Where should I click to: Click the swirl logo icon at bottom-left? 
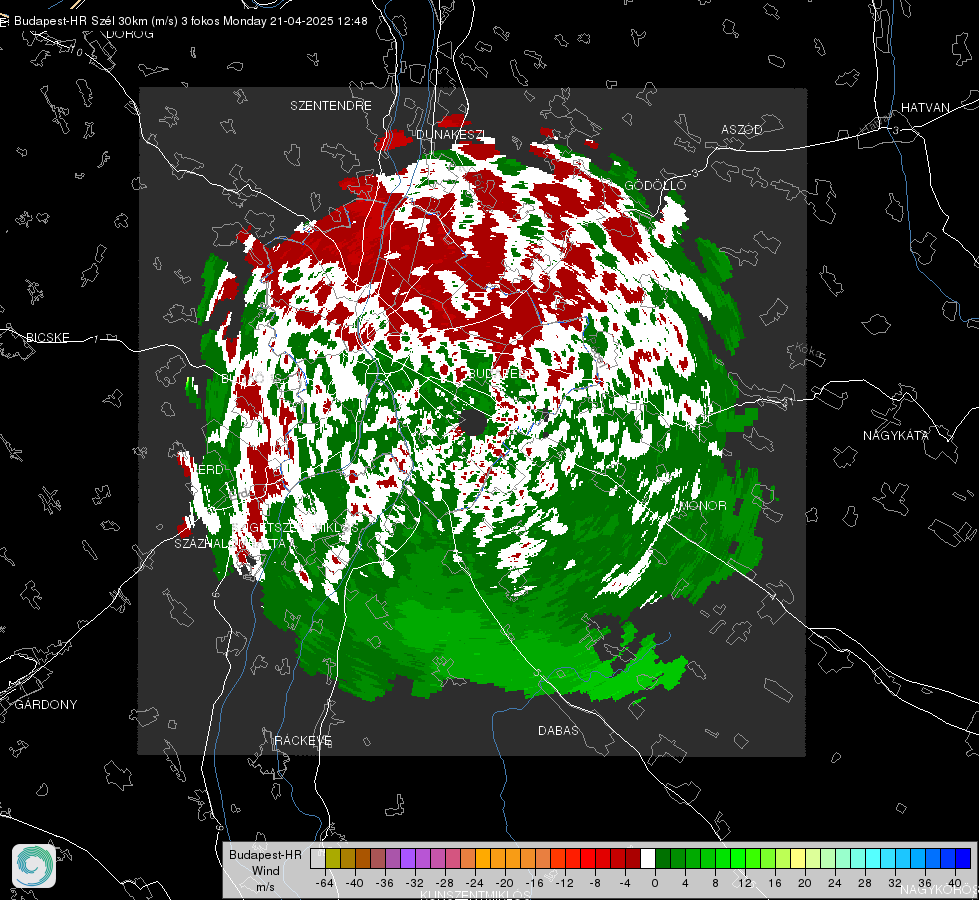(x=34, y=866)
